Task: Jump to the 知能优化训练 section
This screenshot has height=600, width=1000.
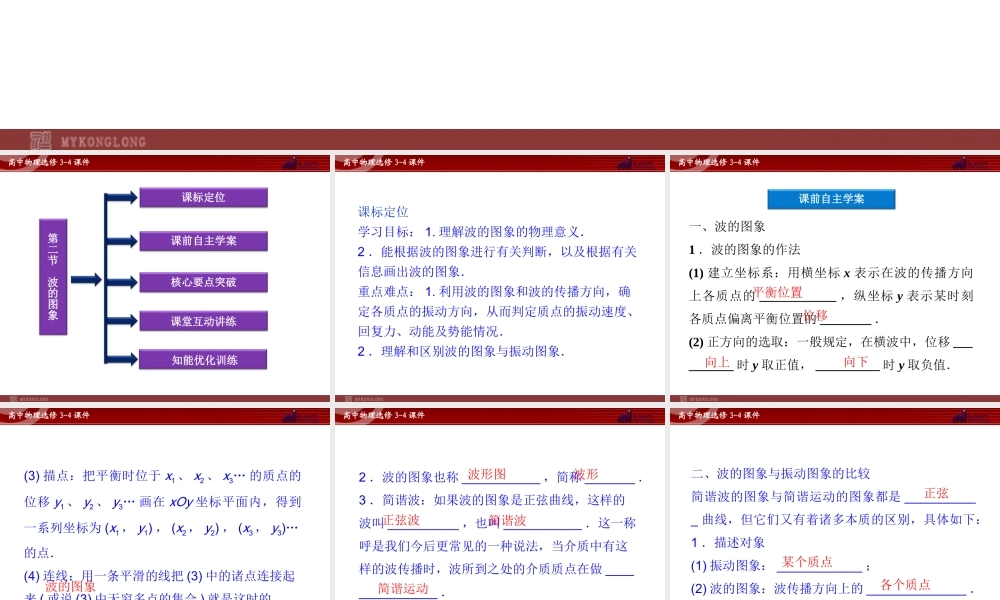Action: (203, 360)
